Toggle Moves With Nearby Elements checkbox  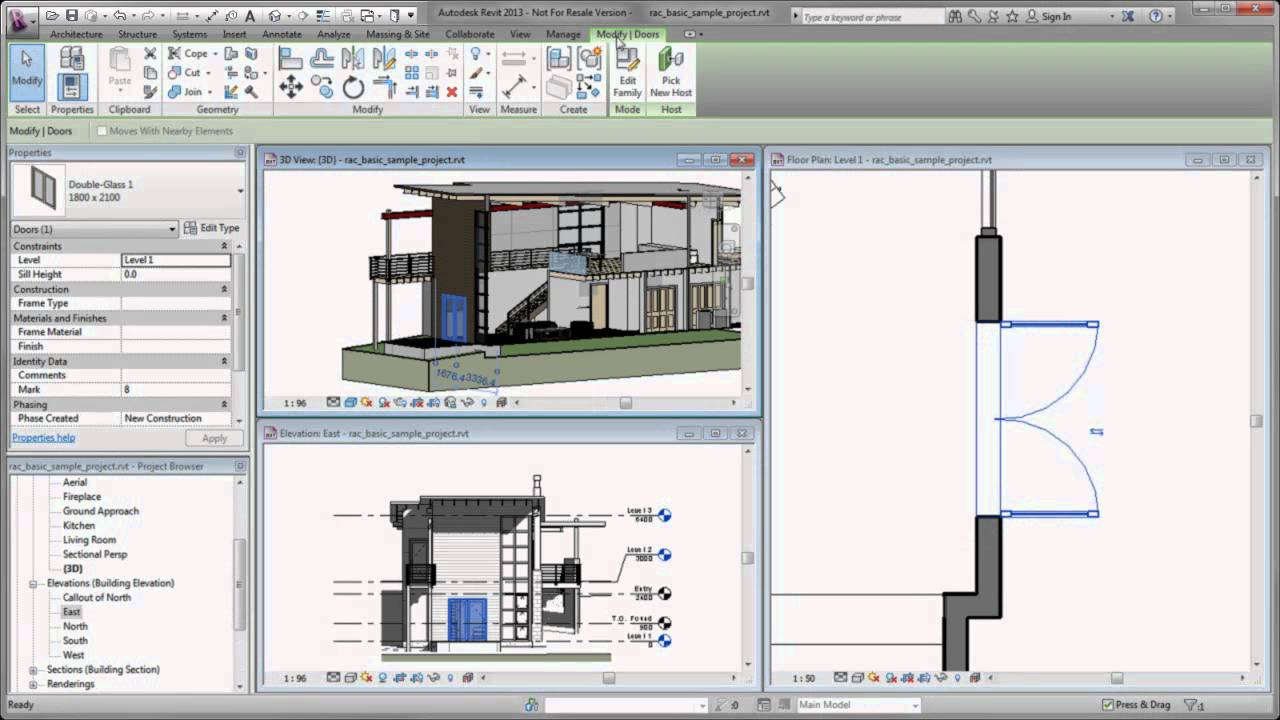102,131
